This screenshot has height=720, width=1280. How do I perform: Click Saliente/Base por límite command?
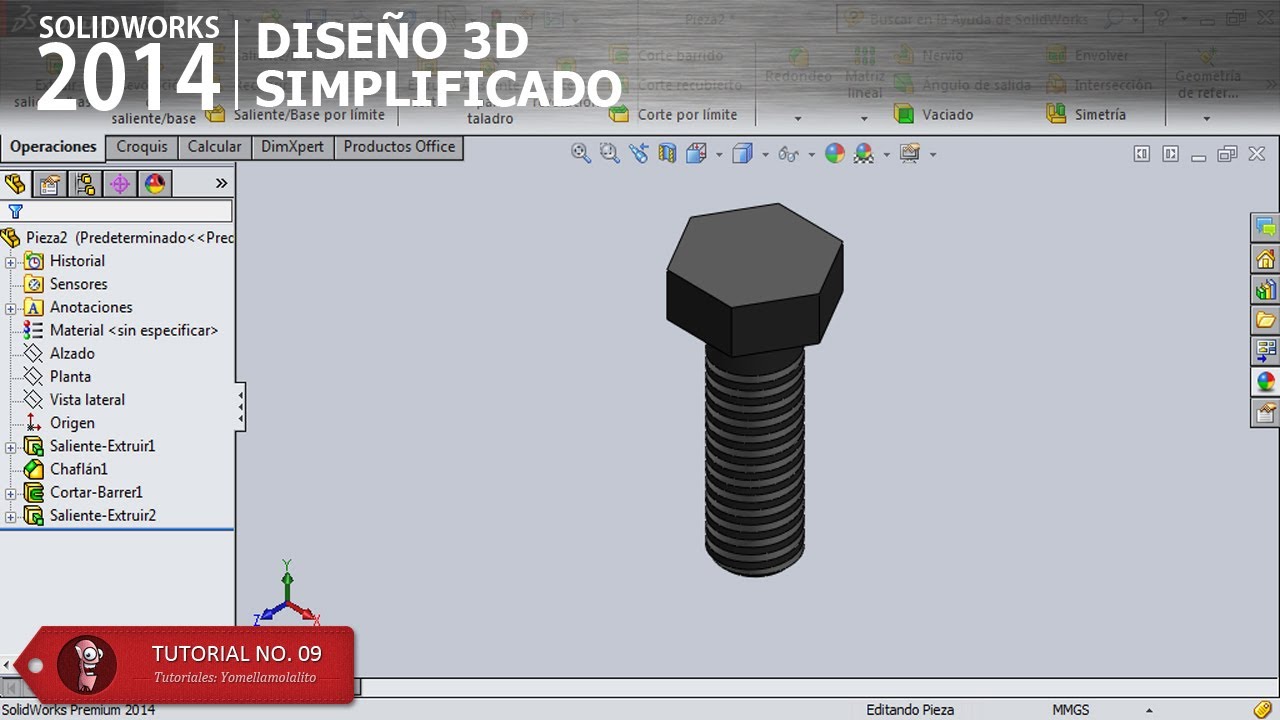pos(296,115)
